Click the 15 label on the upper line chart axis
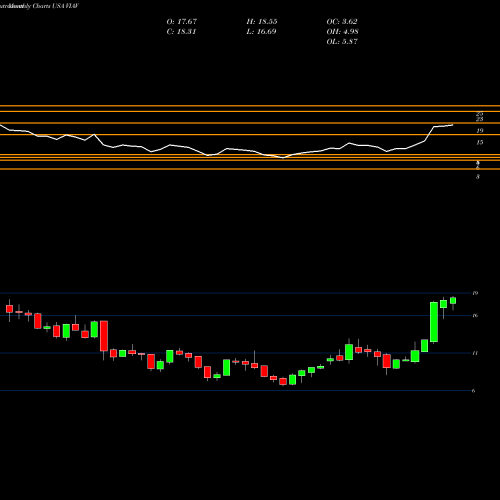Image resolution: width=500 pixels, height=500 pixels. click(480, 142)
